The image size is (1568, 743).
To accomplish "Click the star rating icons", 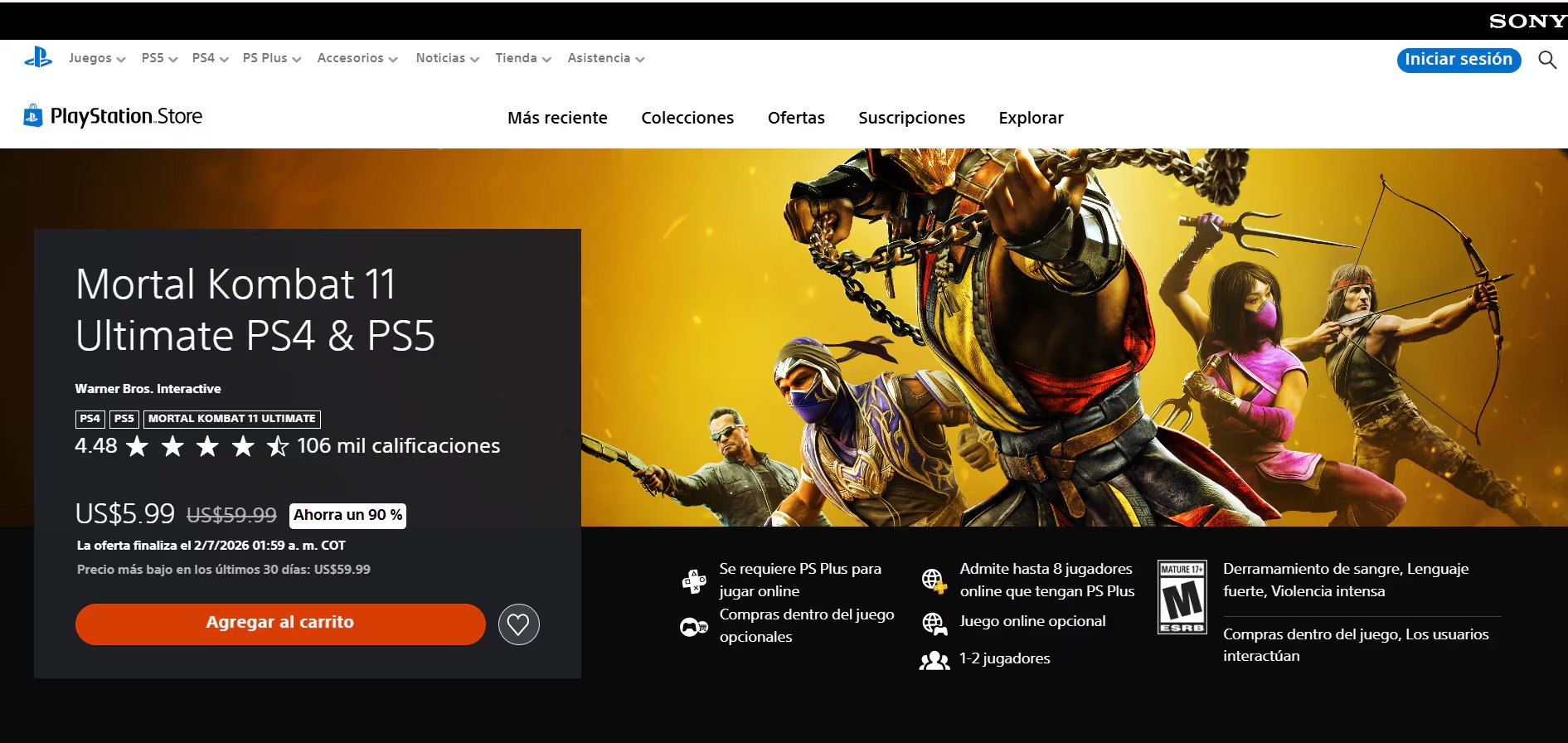I will tap(207, 447).
